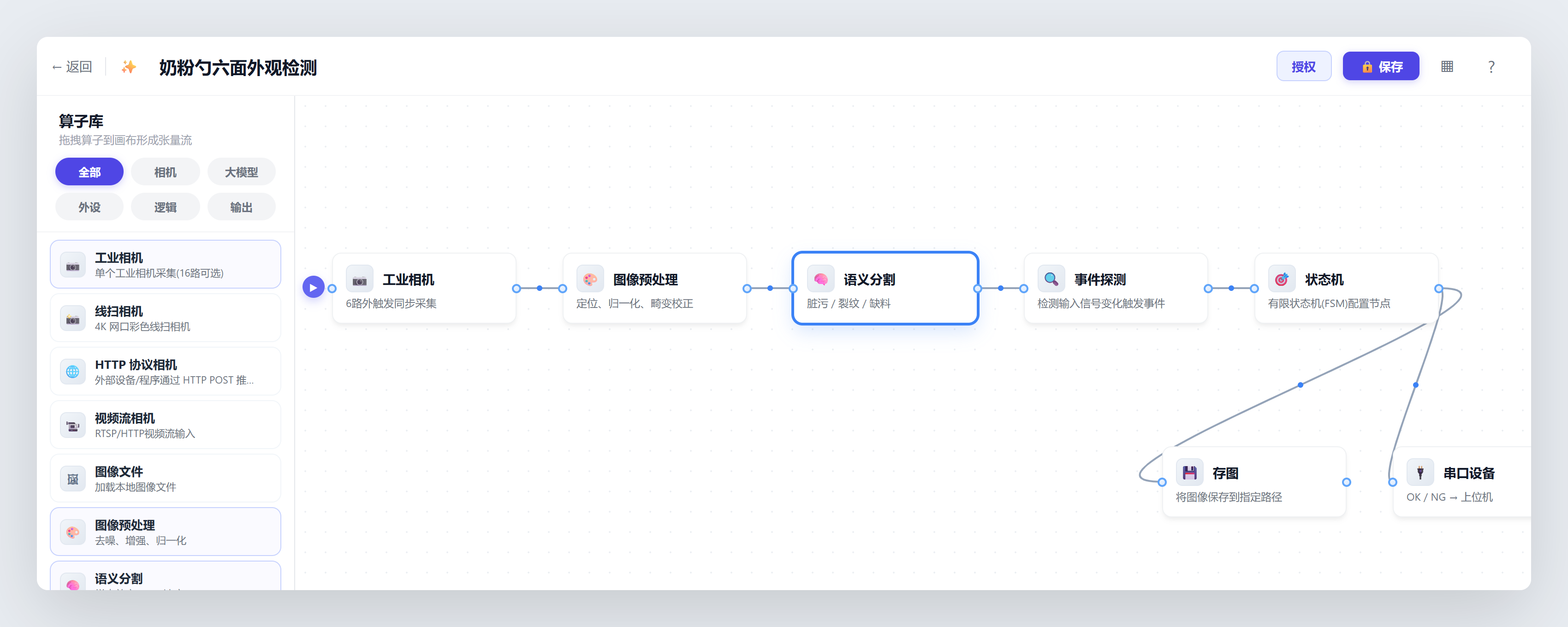Click midpoint handle between 图像预处理 and 语义分割
The width and height of the screenshot is (1568, 627).
770,289
